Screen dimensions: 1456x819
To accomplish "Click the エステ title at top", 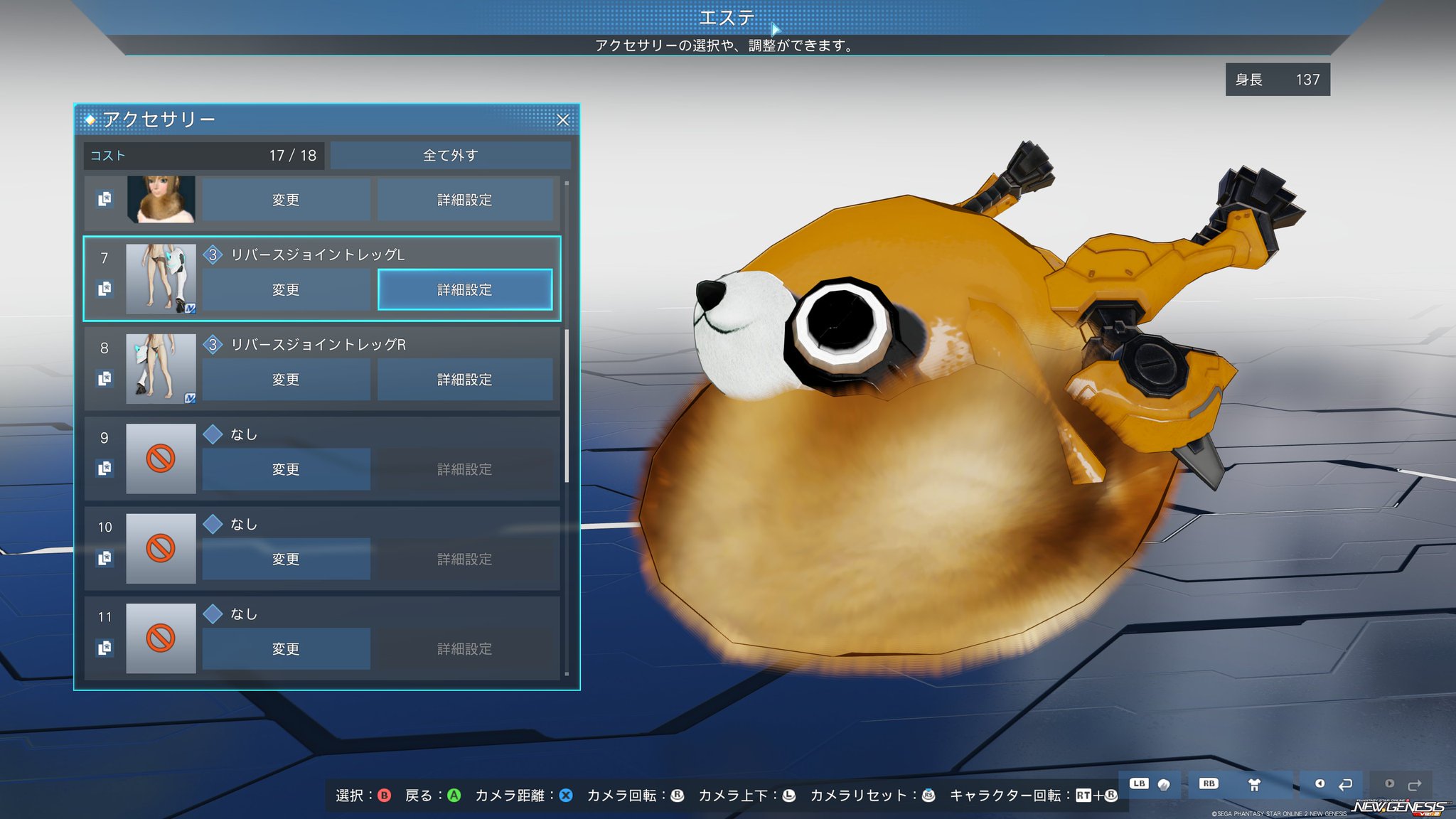I will [x=727, y=17].
